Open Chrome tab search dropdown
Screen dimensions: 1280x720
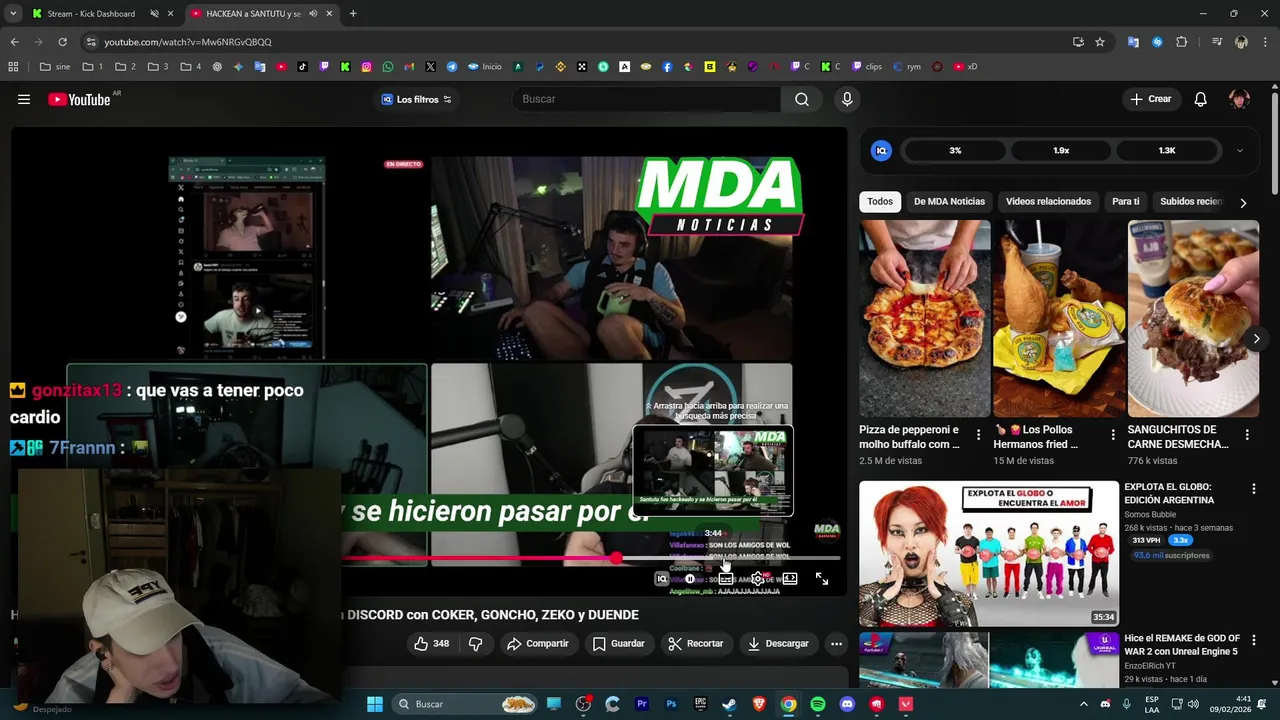(13, 14)
